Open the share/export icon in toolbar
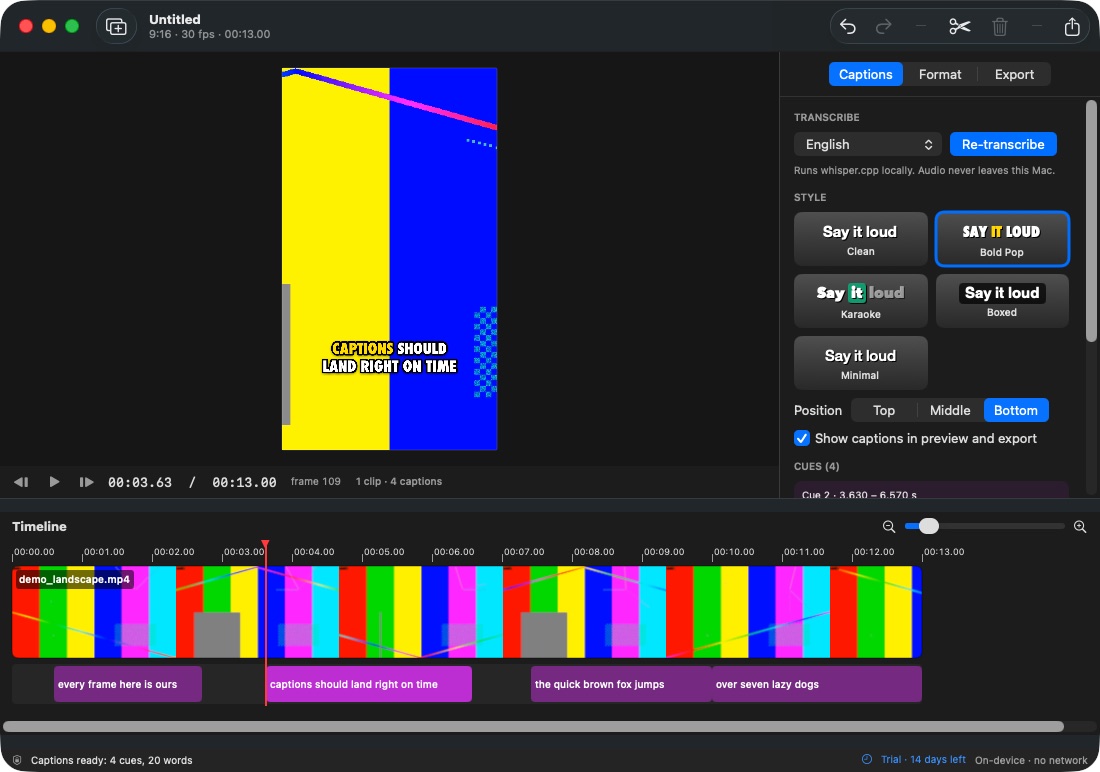The image size is (1100, 772). tap(1072, 27)
